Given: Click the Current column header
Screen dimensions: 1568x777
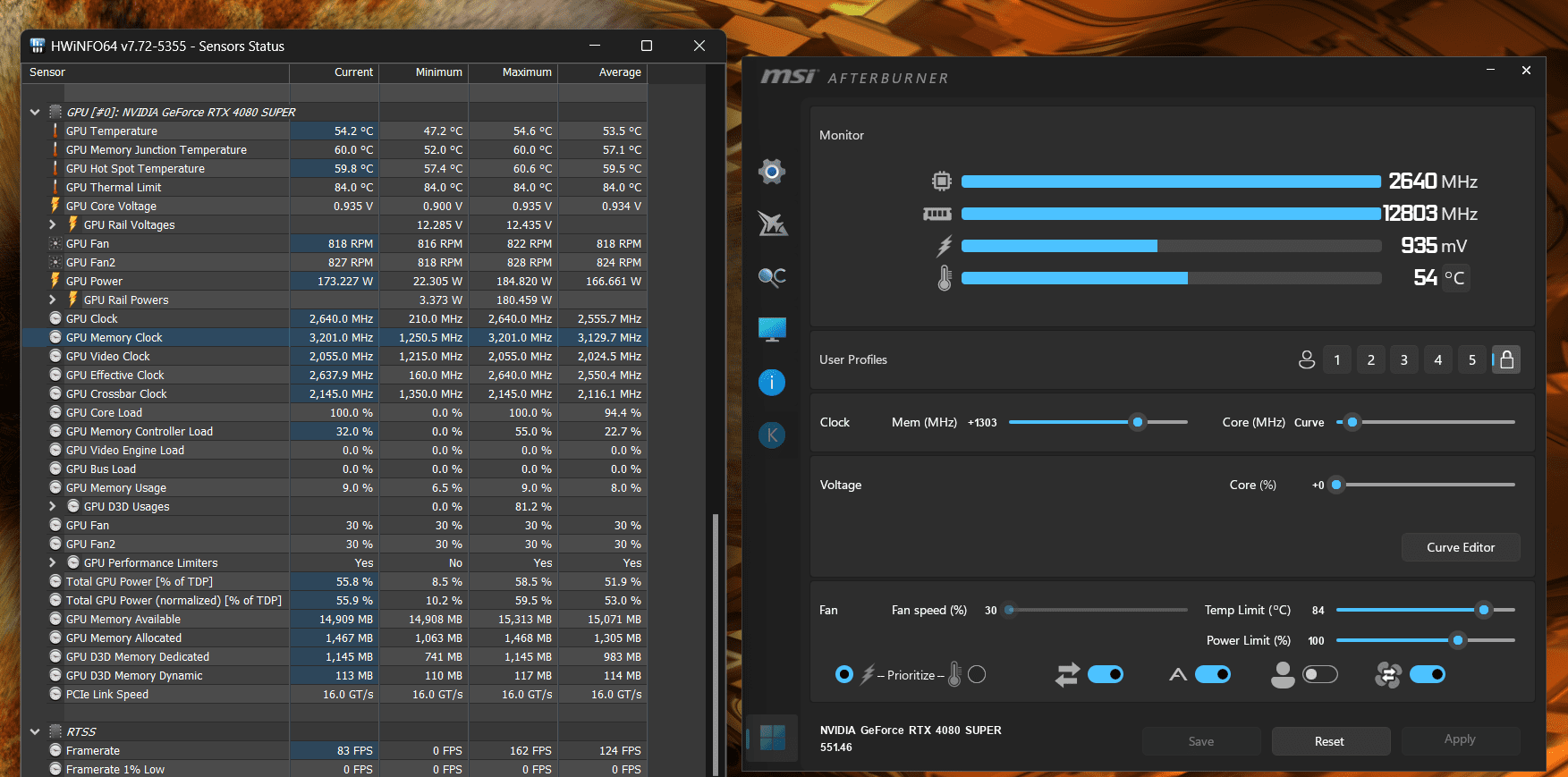Looking at the screenshot, I should (335, 72).
